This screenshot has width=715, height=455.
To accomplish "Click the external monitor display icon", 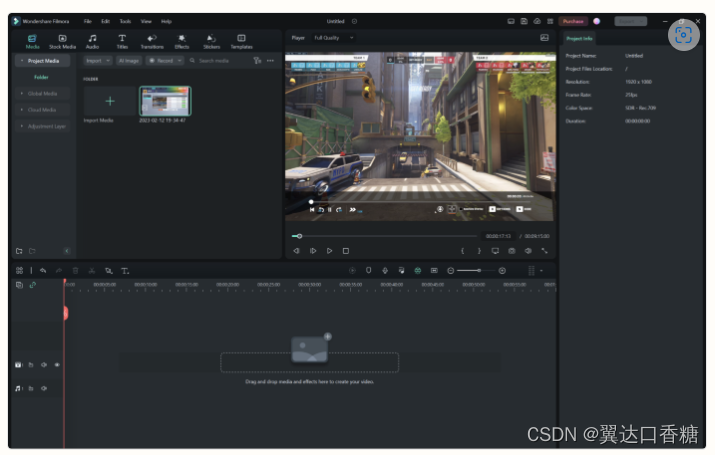I will point(495,251).
